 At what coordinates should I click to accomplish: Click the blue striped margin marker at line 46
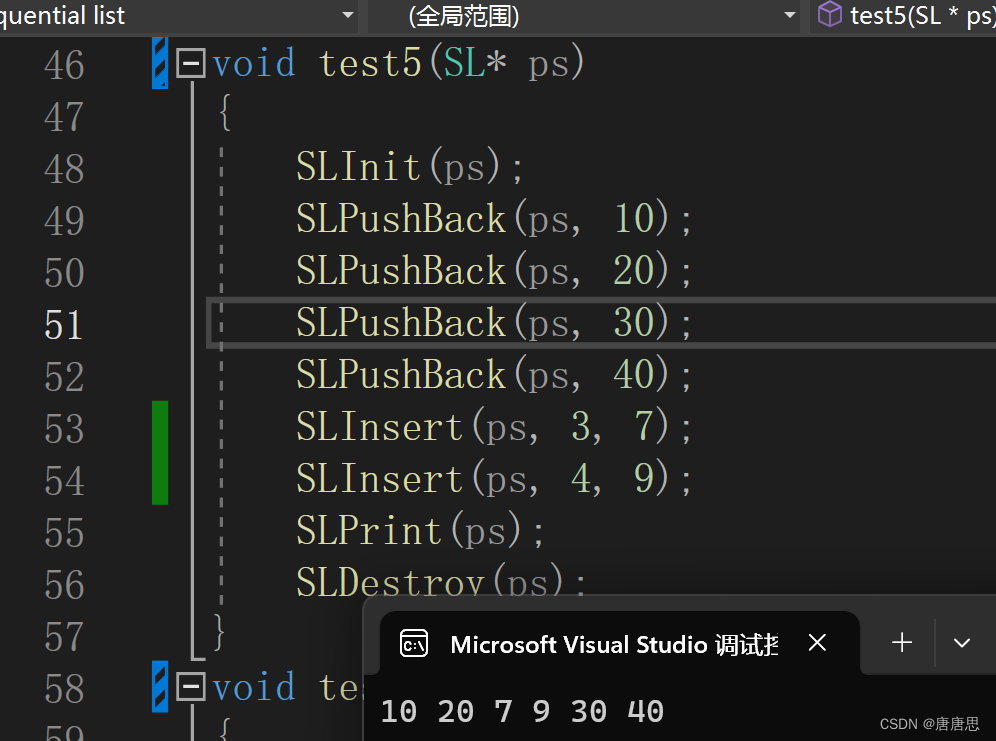click(x=160, y=62)
